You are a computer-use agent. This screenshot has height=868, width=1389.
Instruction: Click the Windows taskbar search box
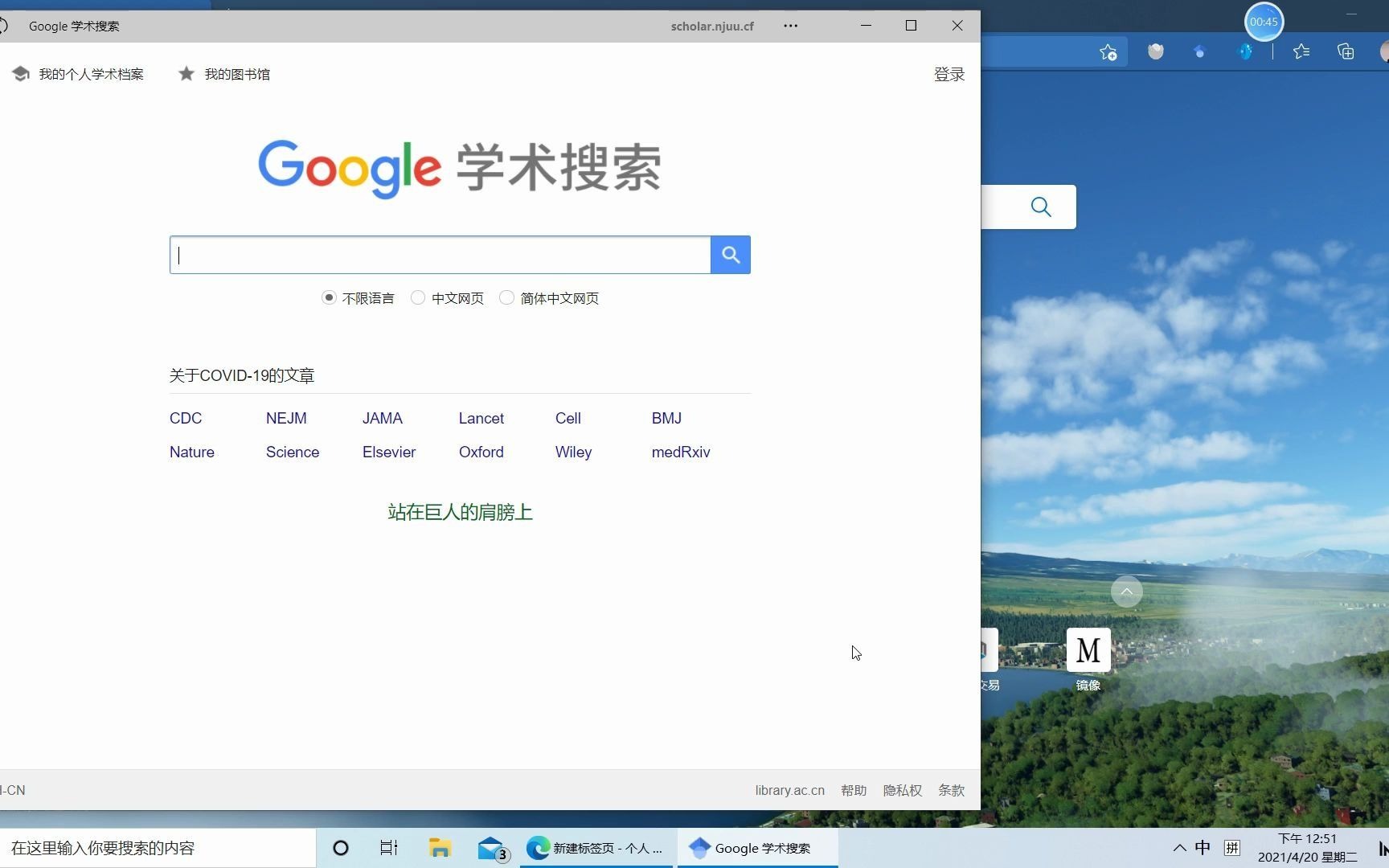158,848
